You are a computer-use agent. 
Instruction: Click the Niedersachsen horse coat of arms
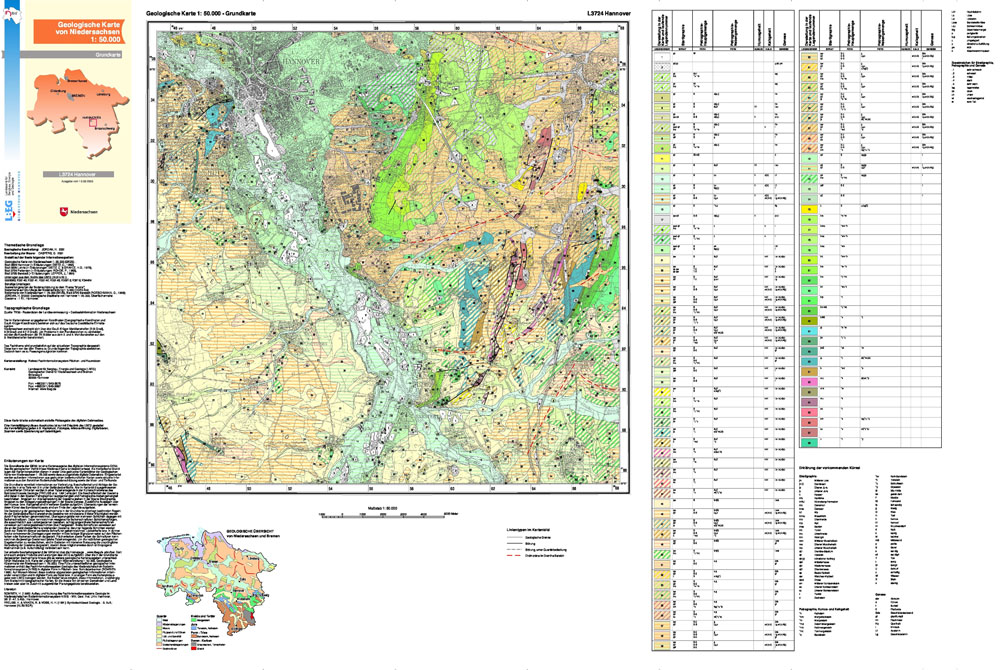pos(61,211)
